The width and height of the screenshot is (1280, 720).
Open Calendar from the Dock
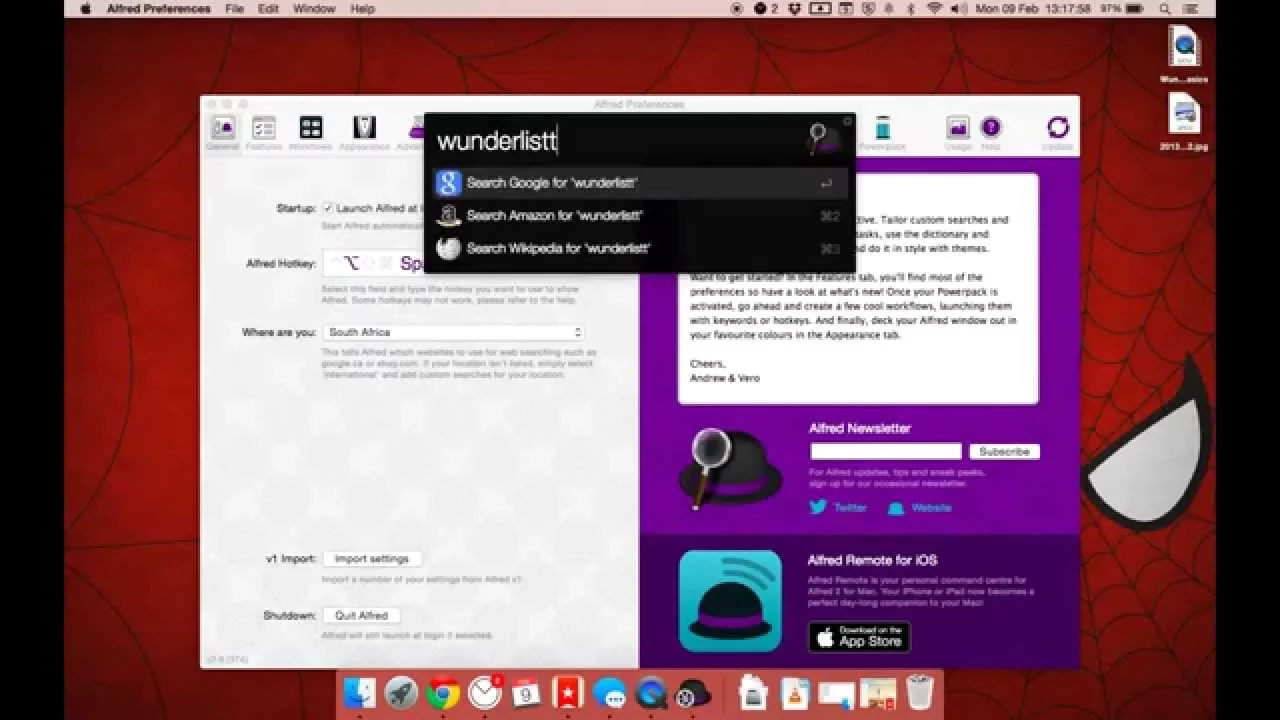[526, 693]
